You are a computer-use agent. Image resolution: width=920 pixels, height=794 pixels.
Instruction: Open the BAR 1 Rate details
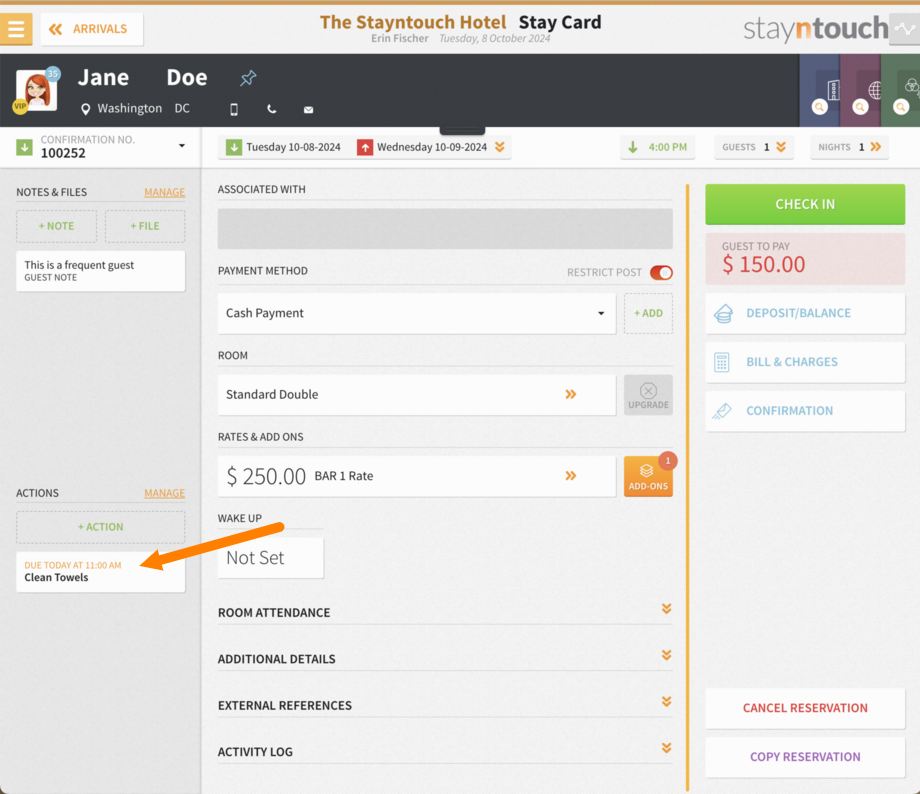click(x=417, y=477)
